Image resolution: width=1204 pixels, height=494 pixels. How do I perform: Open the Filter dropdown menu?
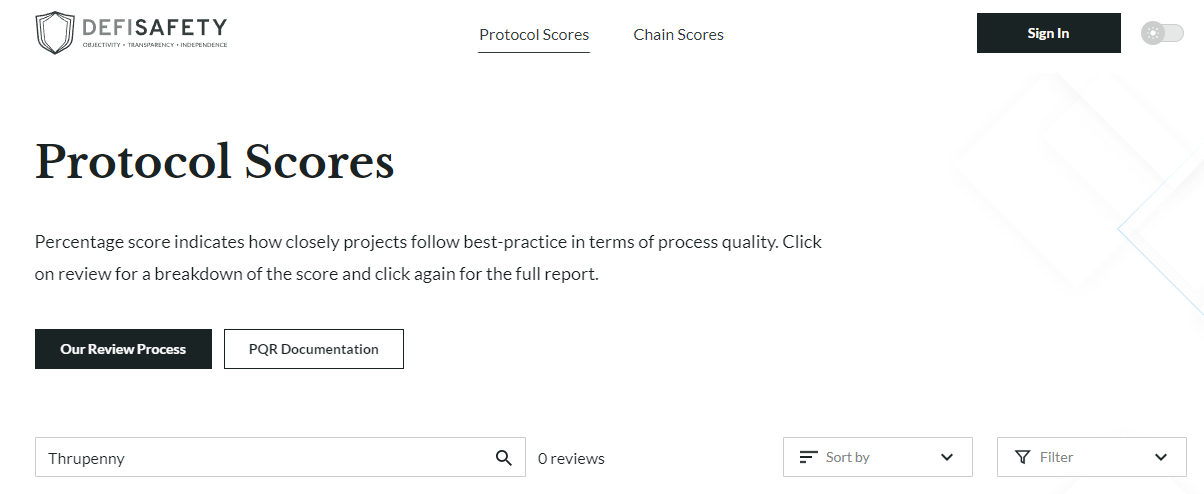coord(1092,457)
